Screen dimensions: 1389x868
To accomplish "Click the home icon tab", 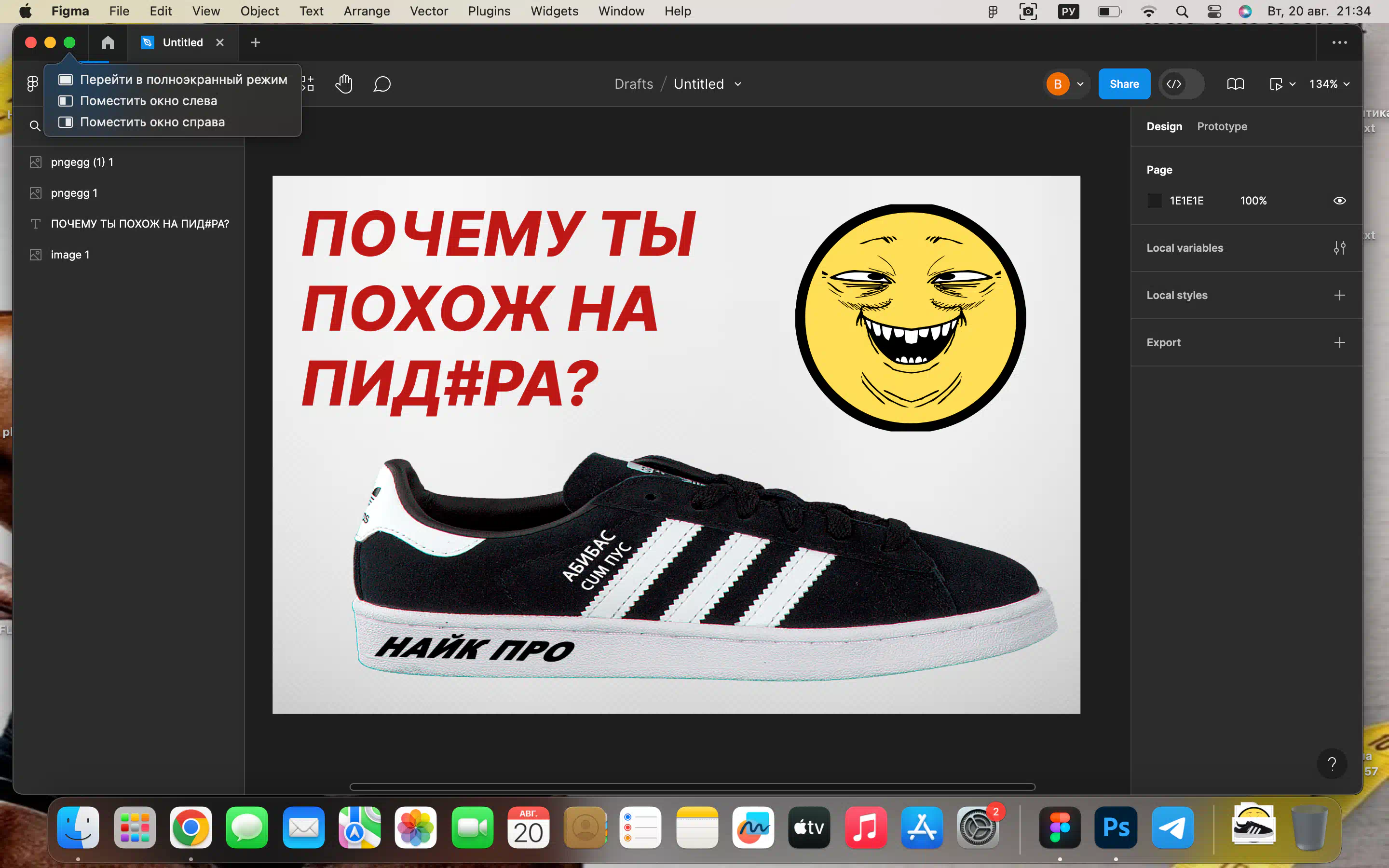I will click(108, 42).
